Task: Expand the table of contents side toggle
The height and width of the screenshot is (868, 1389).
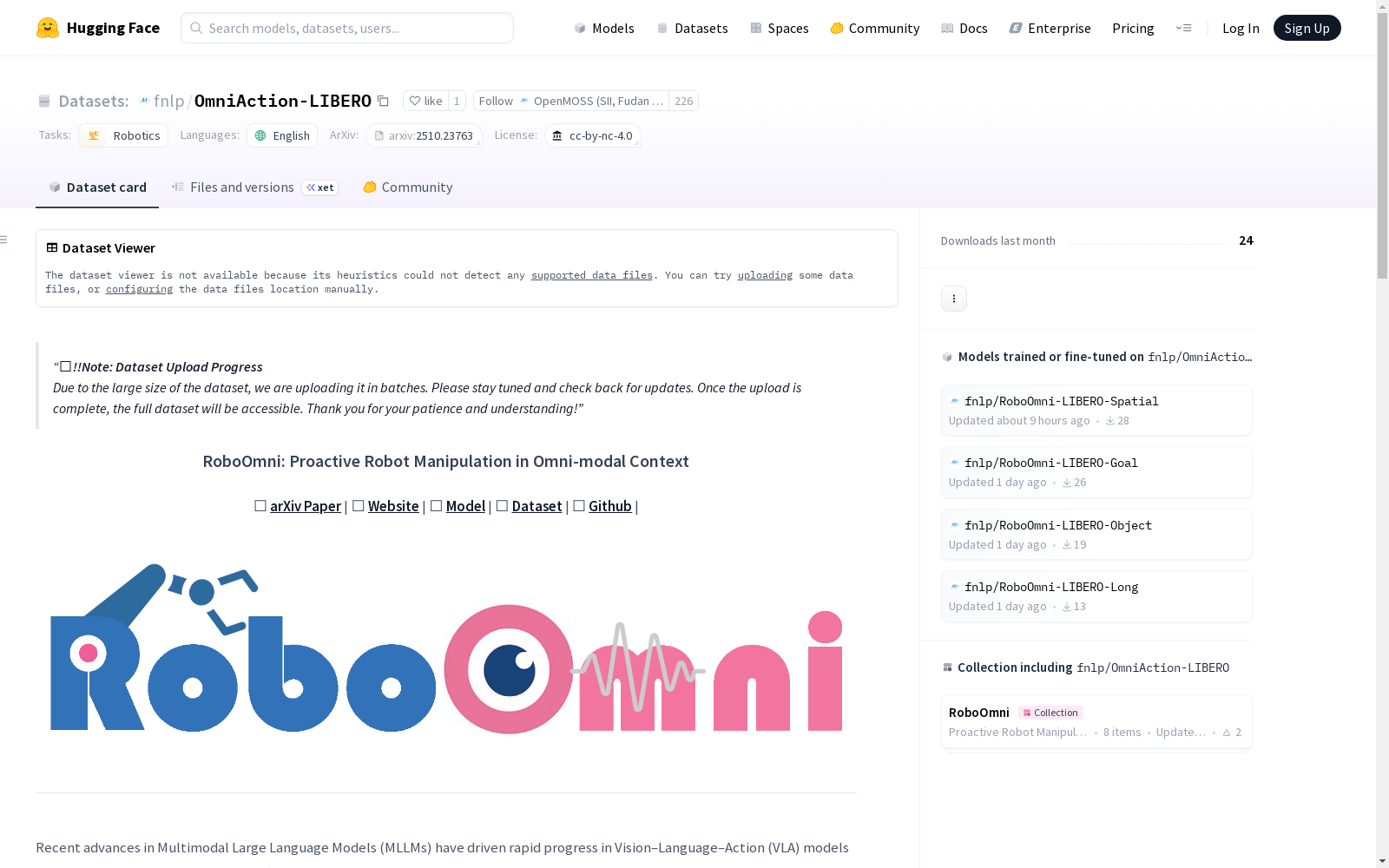Action: coord(4,240)
